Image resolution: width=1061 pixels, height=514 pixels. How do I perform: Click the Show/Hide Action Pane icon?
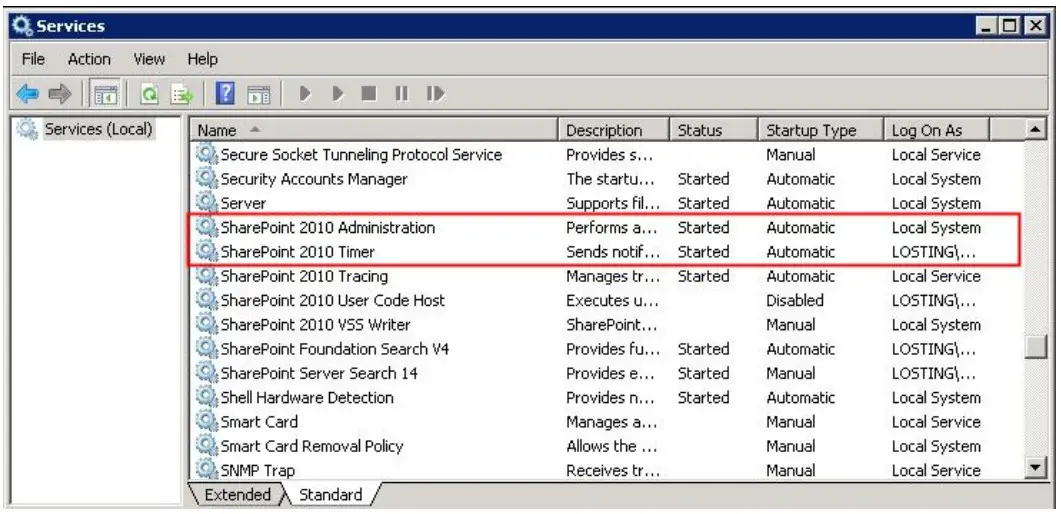coord(258,94)
